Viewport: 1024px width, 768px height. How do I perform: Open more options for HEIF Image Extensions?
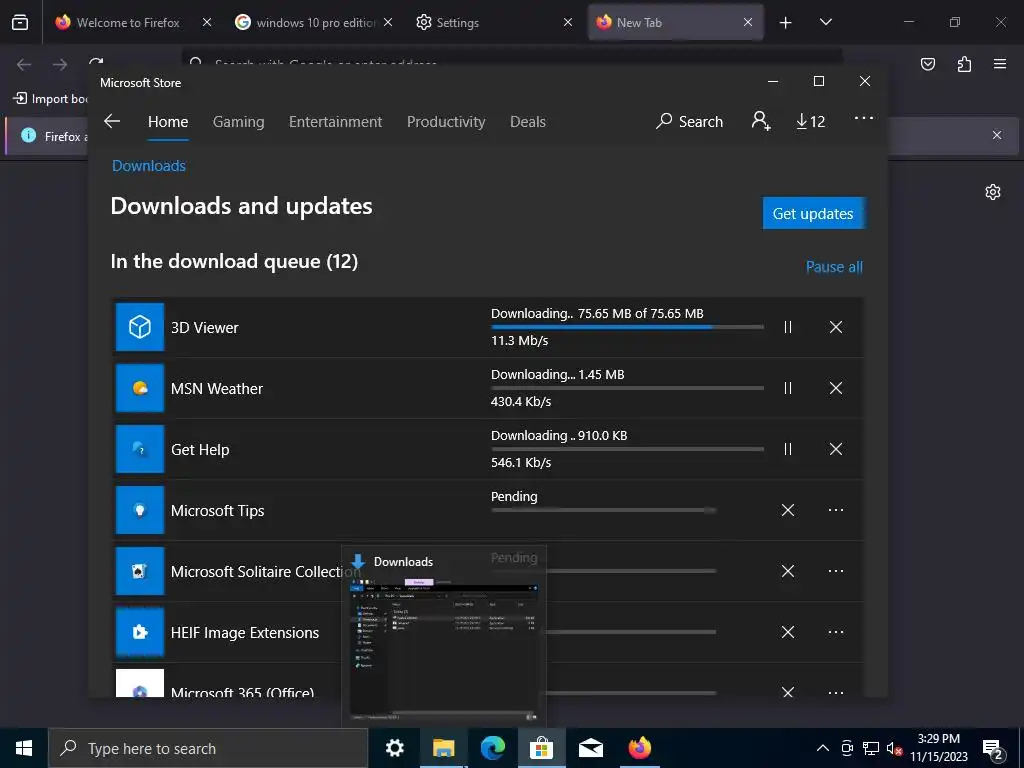[836, 632]
